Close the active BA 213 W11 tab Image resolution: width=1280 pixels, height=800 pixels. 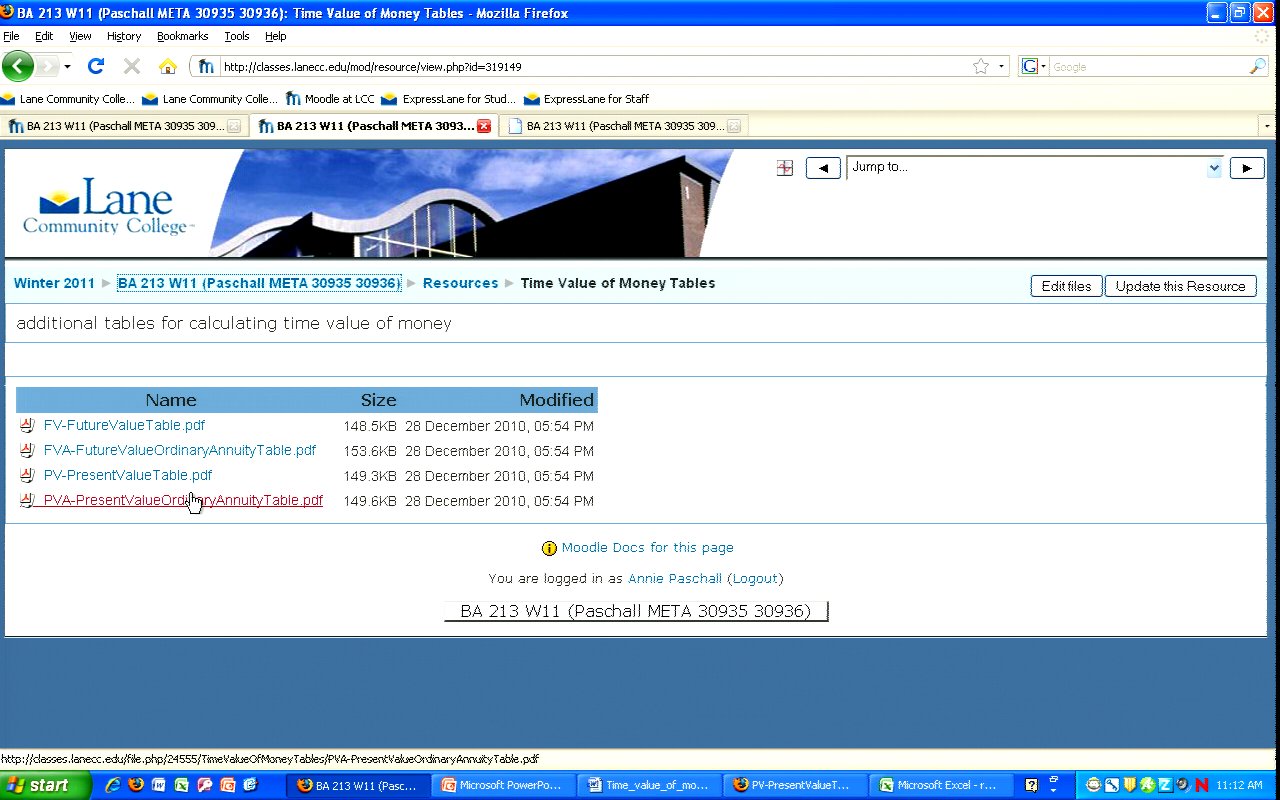484,126
